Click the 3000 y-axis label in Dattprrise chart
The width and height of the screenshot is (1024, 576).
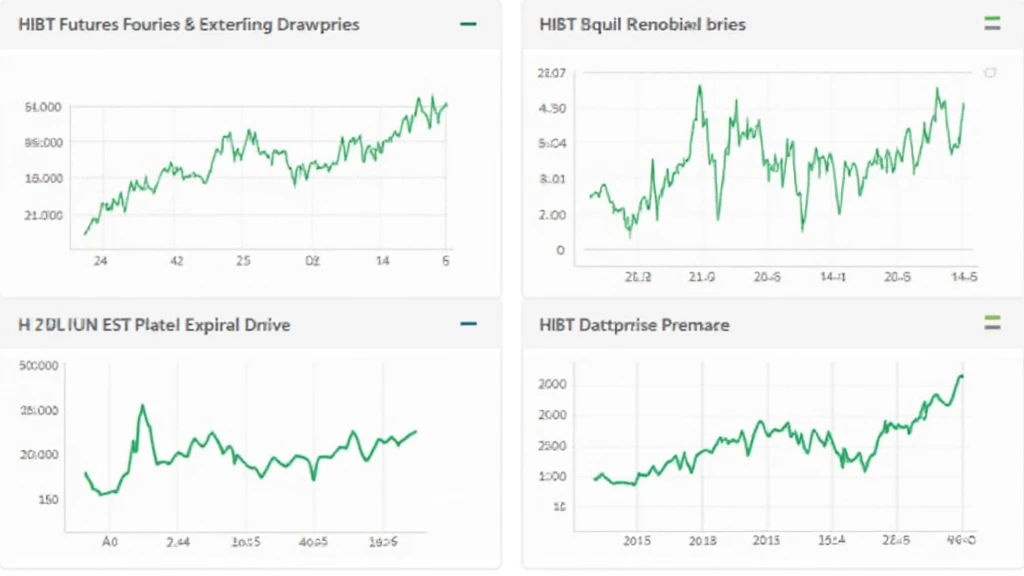coord(552,384)
